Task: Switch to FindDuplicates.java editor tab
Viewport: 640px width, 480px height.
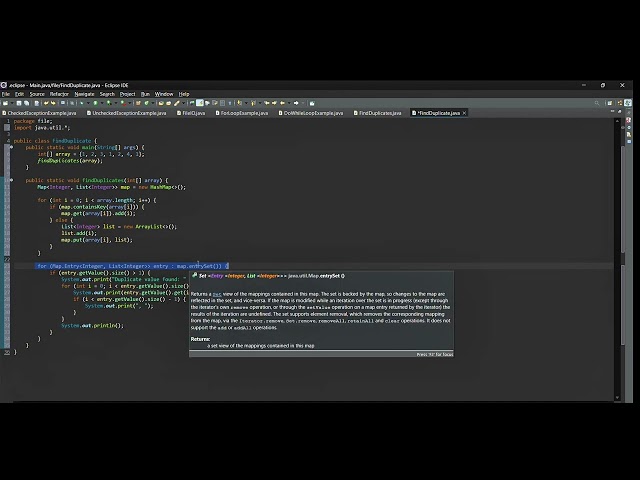Action: point(379,113)
